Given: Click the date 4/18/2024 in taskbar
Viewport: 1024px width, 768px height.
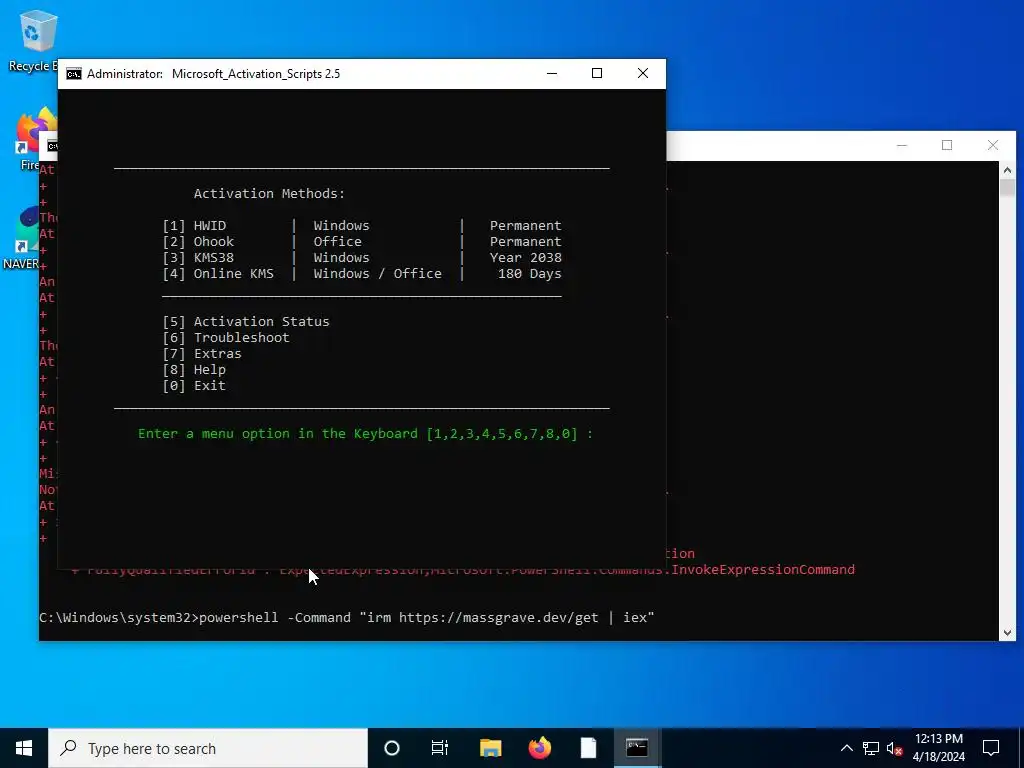Looking at the screenshot, I should pos(939,757).
